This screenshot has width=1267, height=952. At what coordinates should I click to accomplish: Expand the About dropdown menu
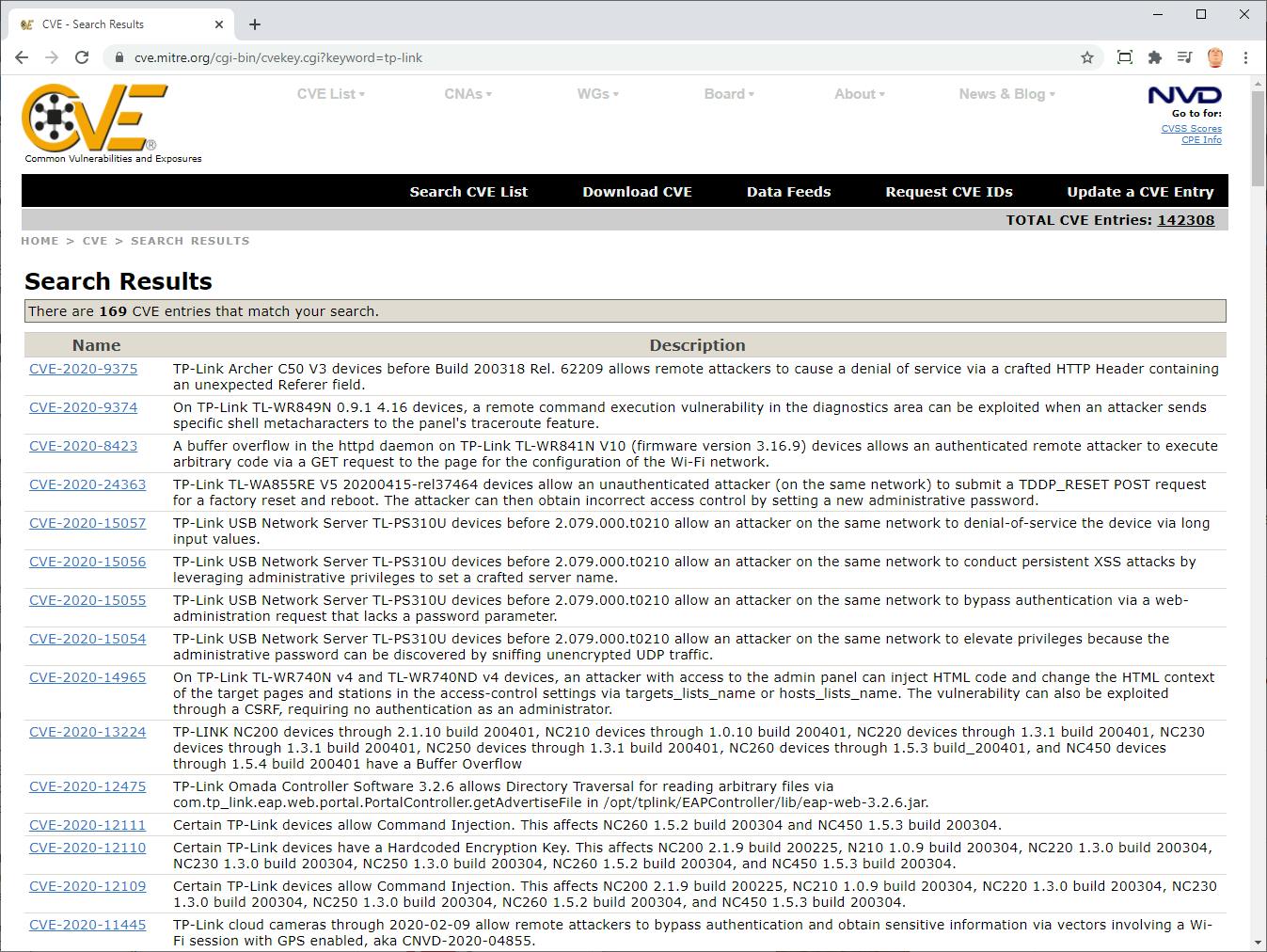pos(859,94)
